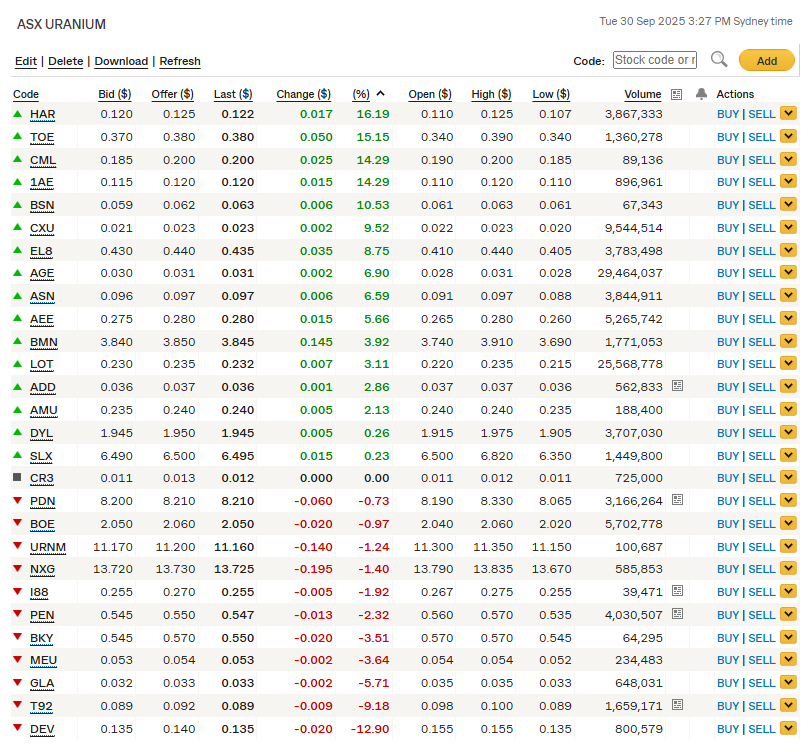
Task: Expand actions dropdown for LOT
Action: 788,364
